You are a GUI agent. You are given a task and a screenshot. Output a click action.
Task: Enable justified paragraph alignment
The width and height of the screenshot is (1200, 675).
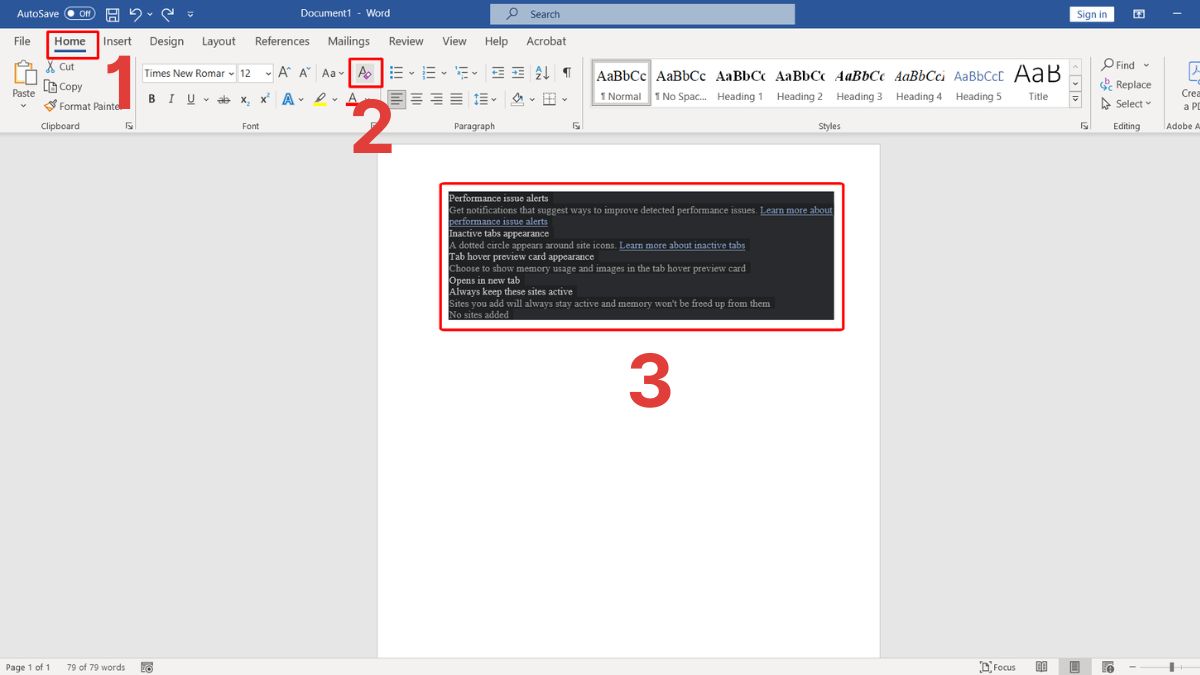(x=457, y=98)
